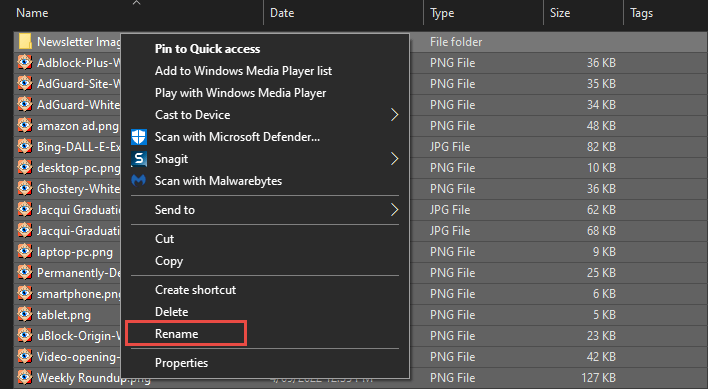The width and height of the screenshot is (708, 389).
Task: Expand the Snagit submenu arrow
Action: (394, 159)
